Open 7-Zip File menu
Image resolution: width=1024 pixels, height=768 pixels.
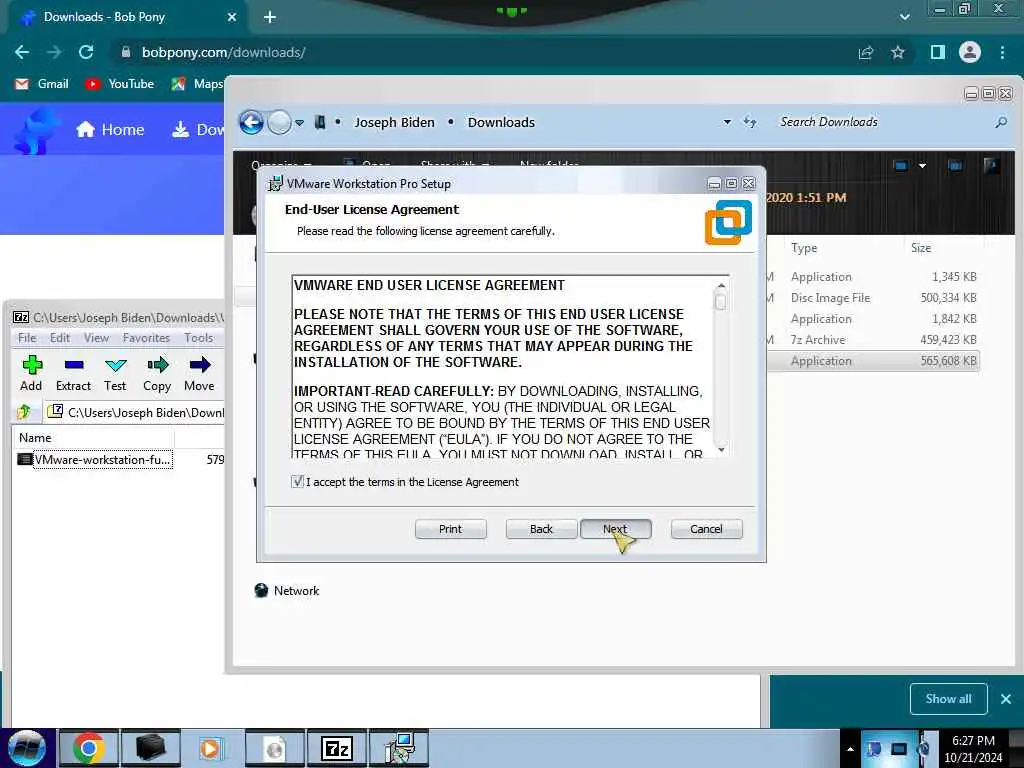27,338
